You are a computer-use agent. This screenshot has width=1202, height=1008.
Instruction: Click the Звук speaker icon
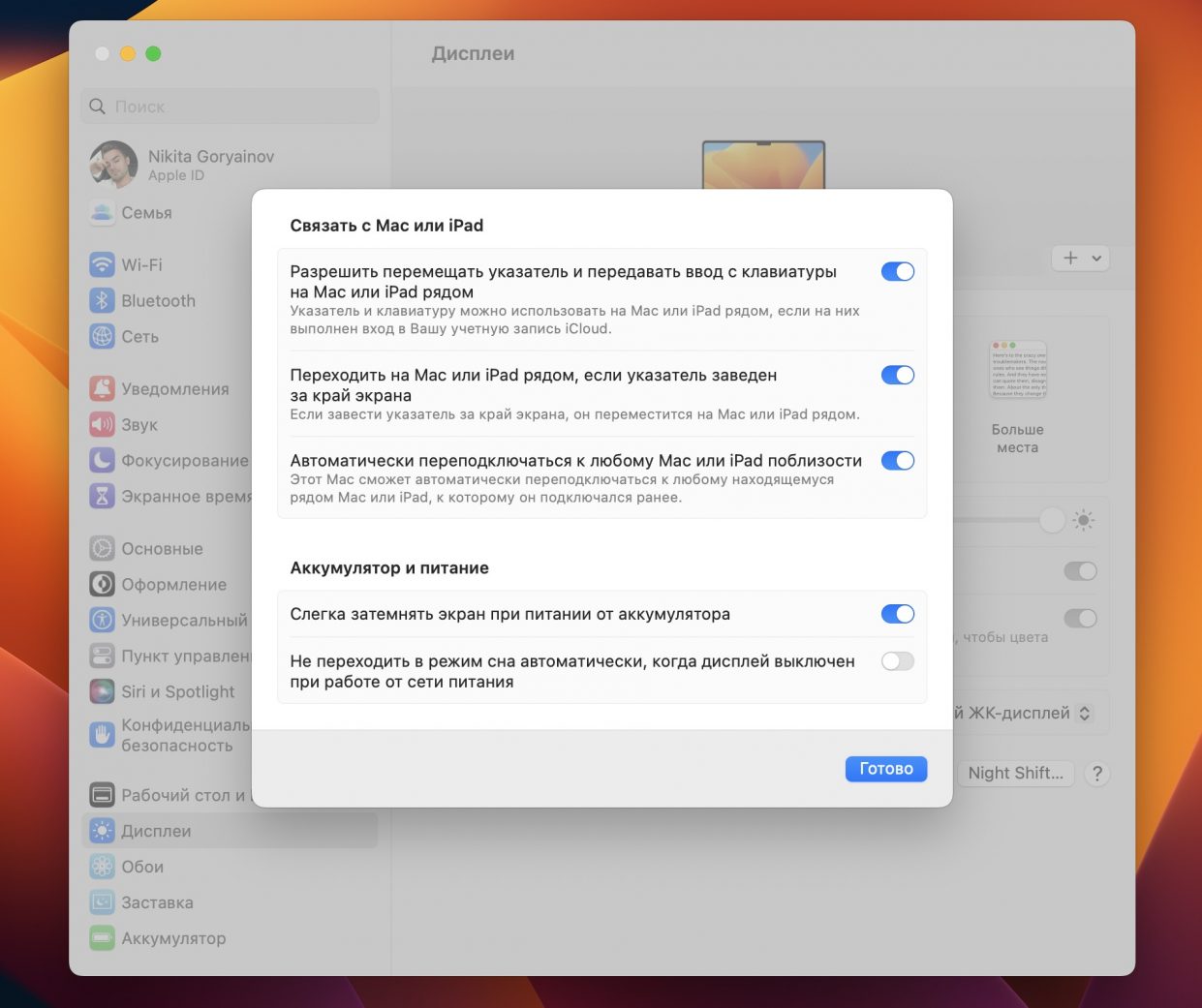pyautogui.click(x=102, y=424)
